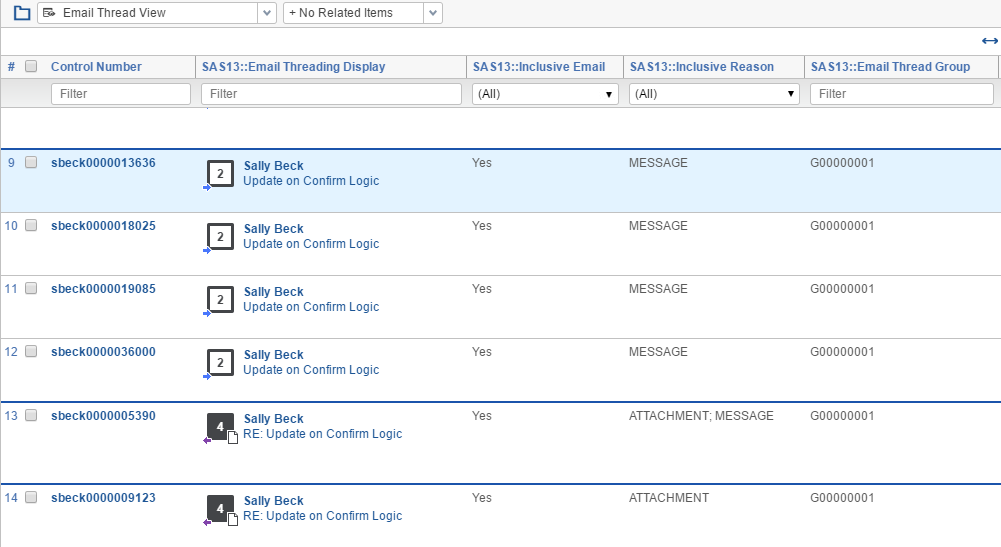Click RE: Update on Confirm Logic in row 14

pyautogui.click(x=322, y=516)
